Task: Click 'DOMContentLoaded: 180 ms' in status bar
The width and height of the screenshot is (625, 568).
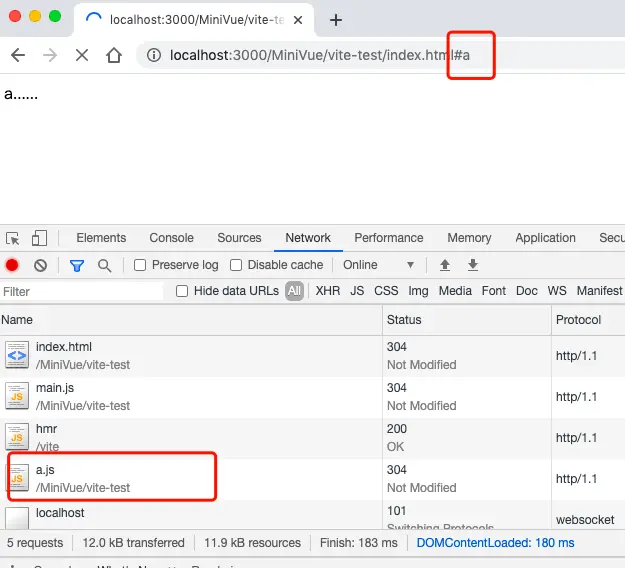Action: coord(495,543)
